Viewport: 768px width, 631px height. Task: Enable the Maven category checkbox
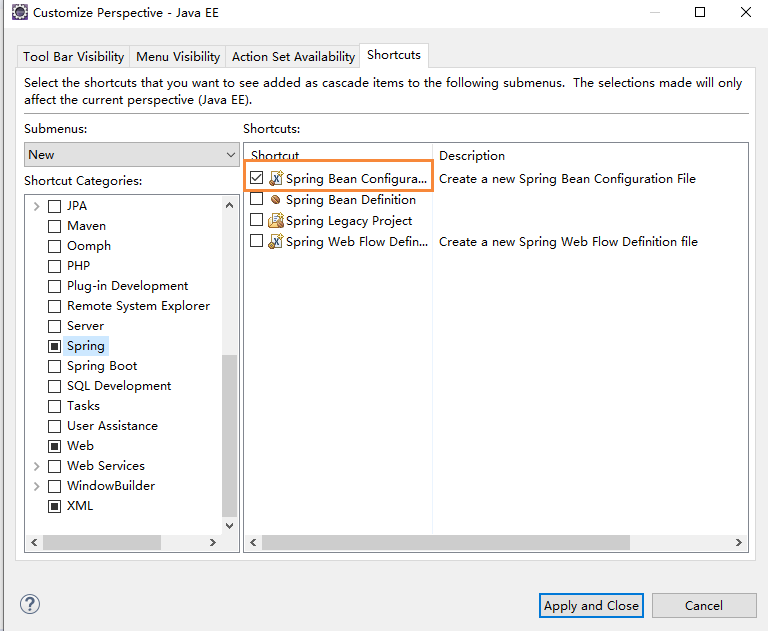click(54, 226)
